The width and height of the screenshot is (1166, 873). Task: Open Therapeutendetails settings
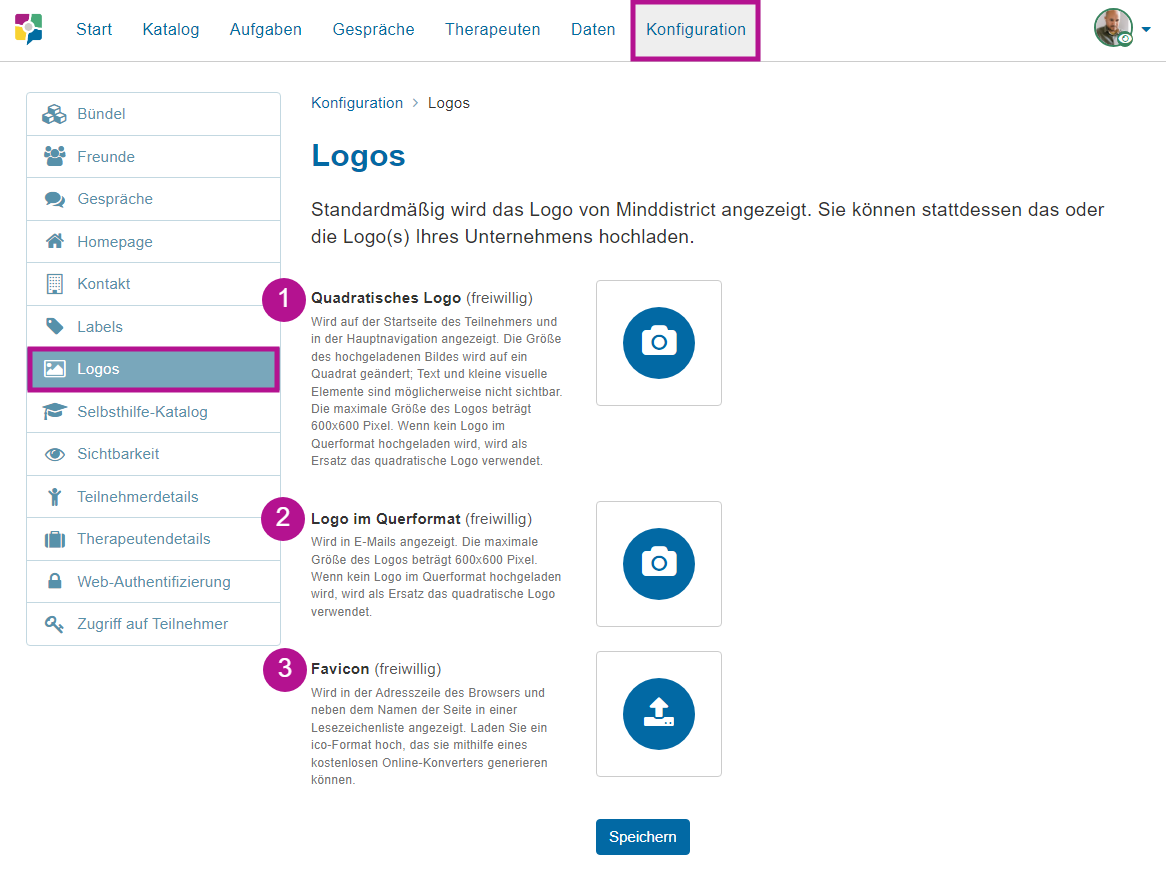(153, 539)
